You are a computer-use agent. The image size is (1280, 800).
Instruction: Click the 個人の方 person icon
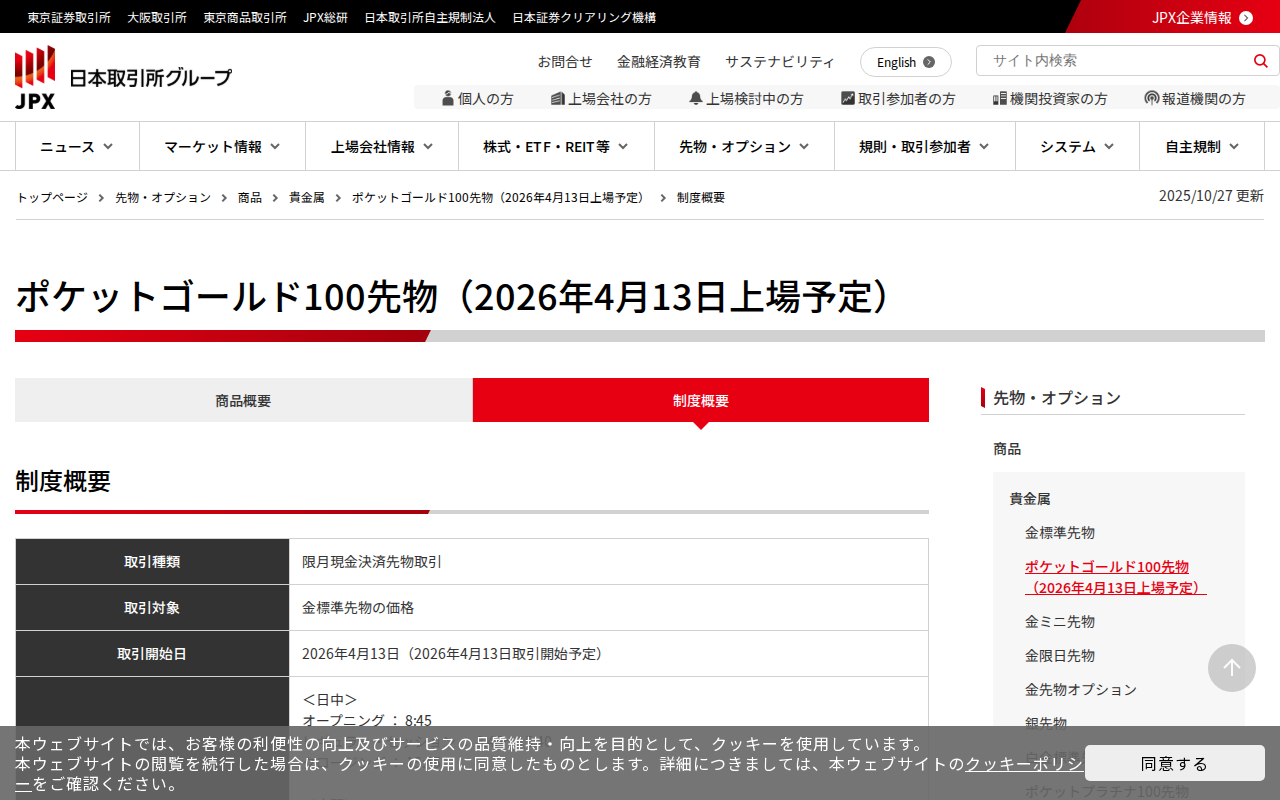pos(448,98)
